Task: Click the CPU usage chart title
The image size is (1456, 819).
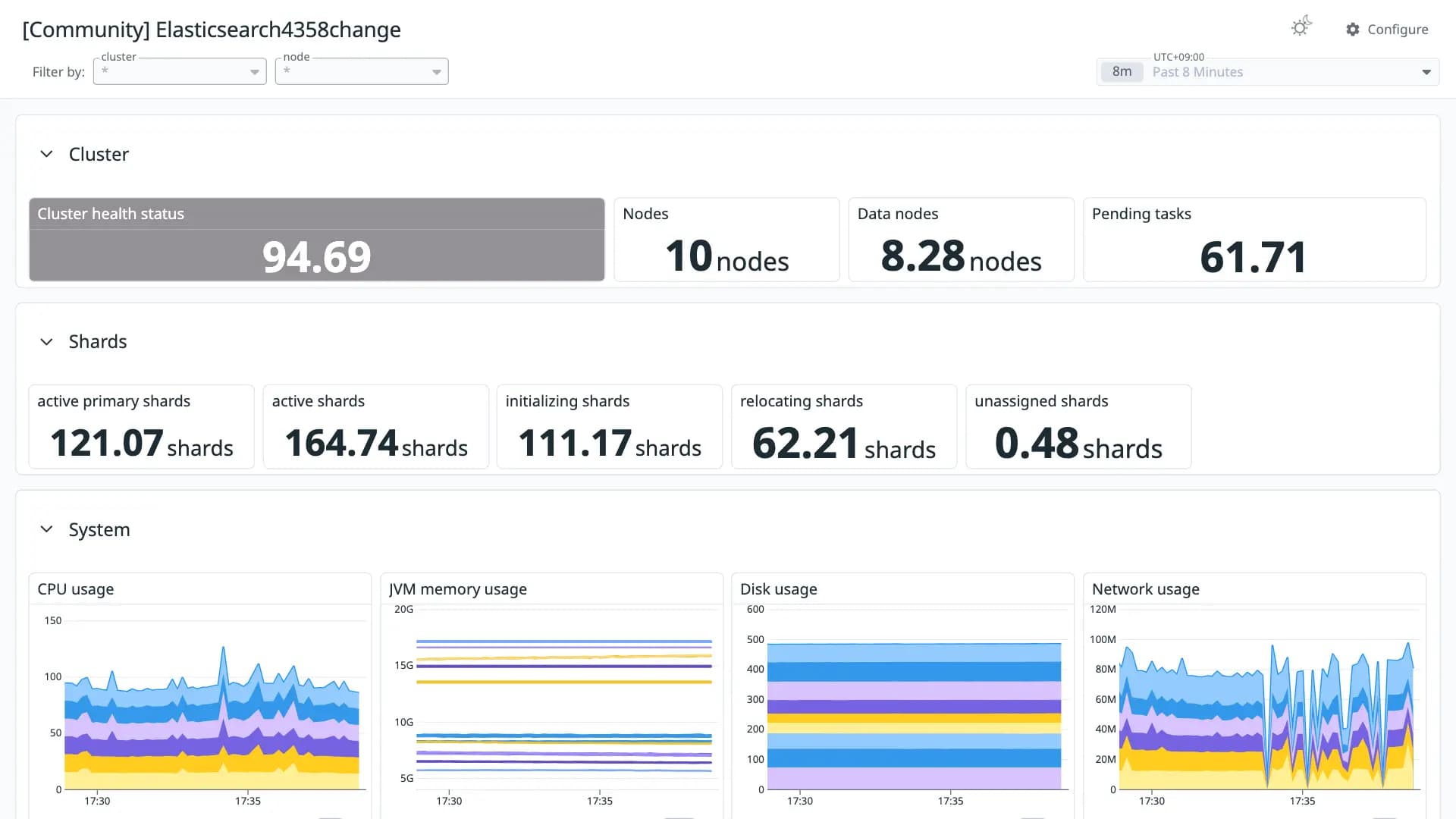Action: [76, 589]
